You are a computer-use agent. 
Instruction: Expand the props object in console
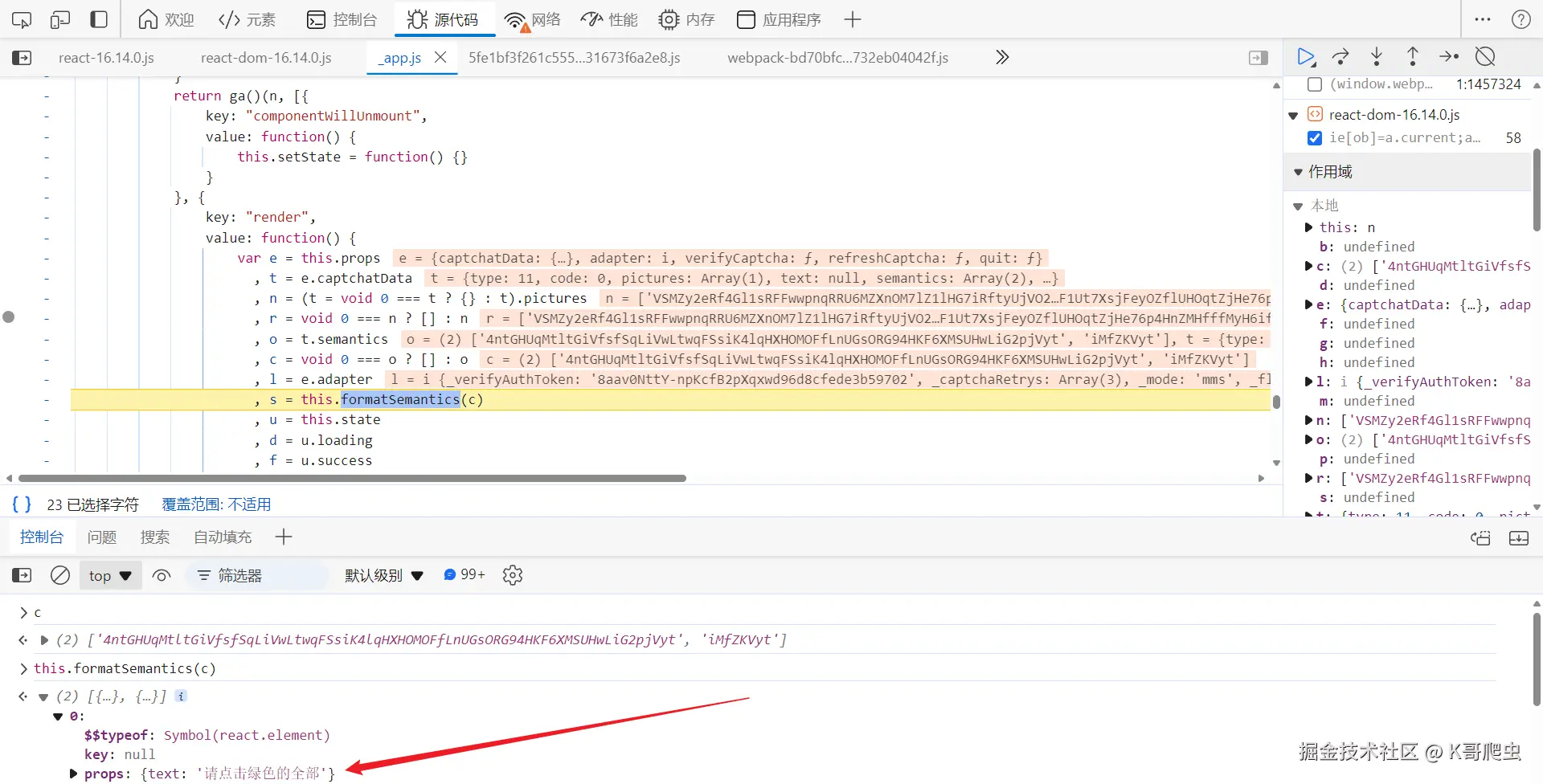tap(74, 774)
